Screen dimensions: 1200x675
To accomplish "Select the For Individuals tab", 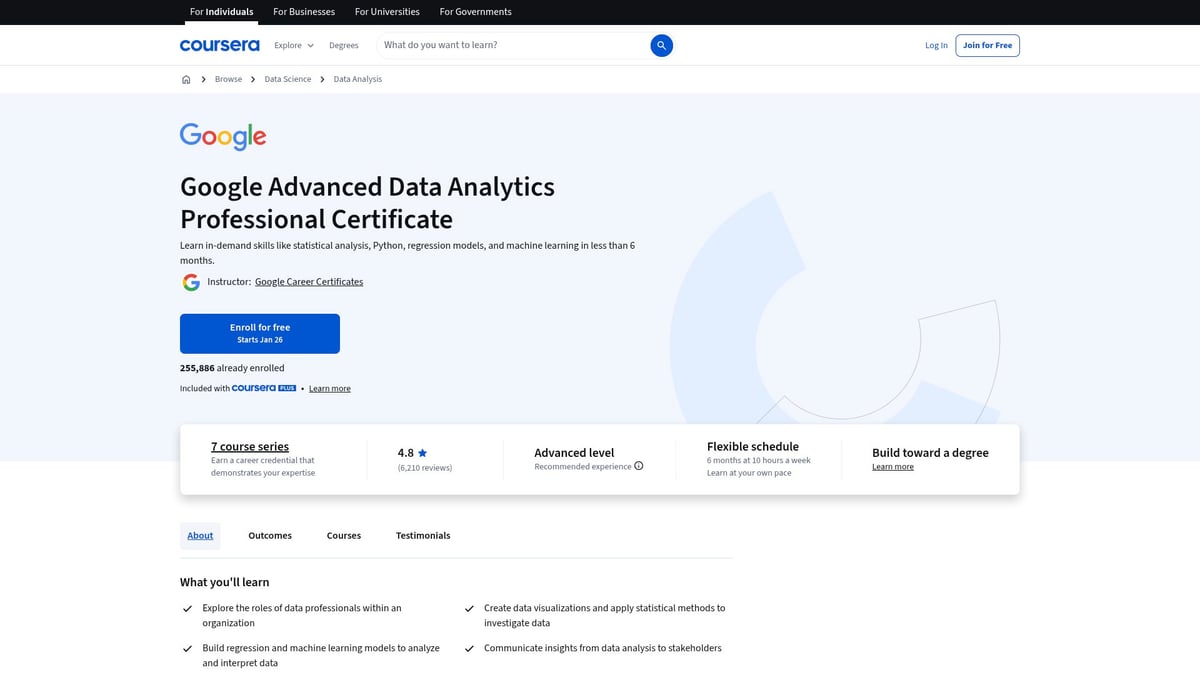I will tap(222, 12).
